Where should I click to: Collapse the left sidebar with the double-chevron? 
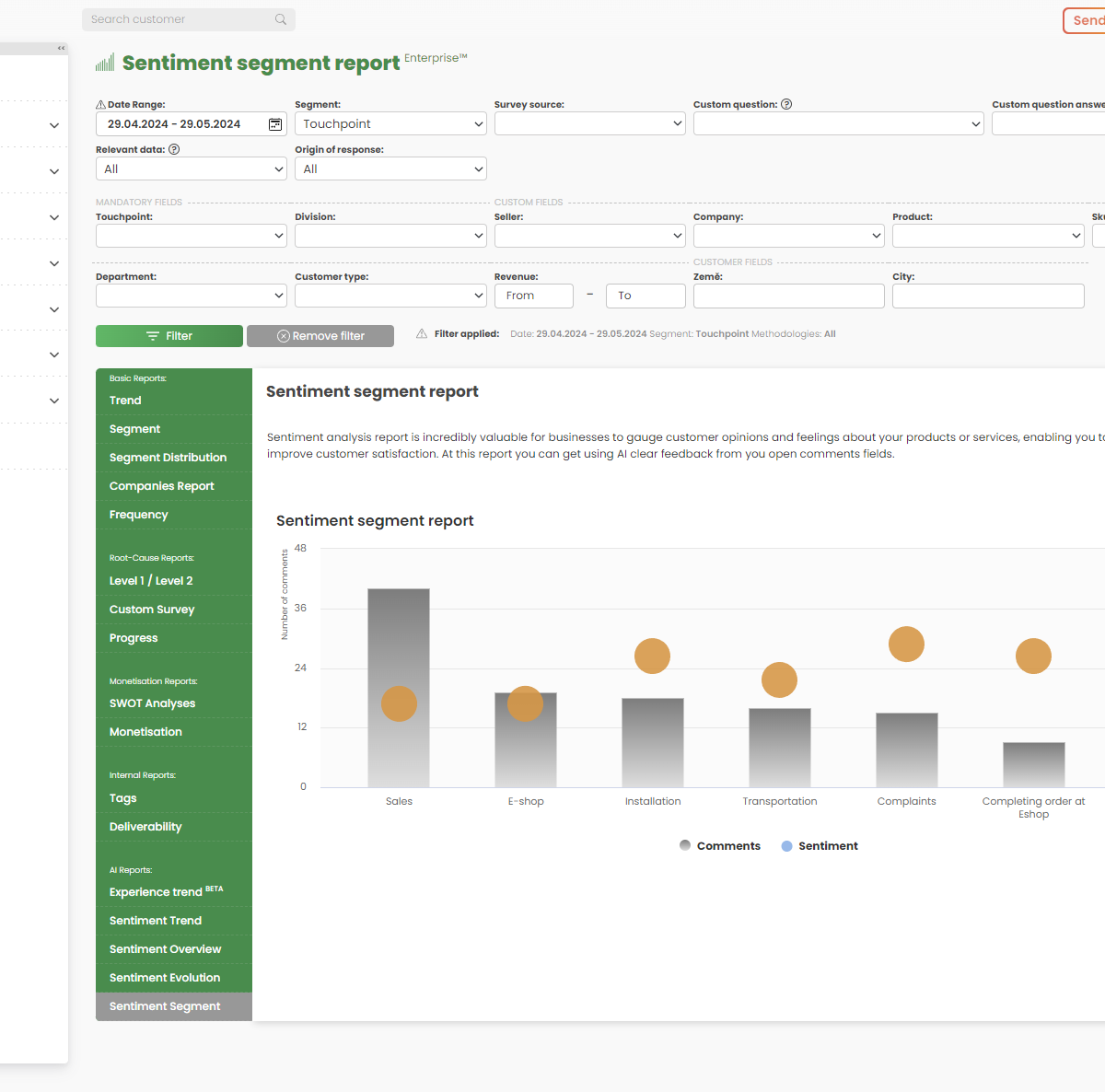pyautogui.click(x=61, y=48)
